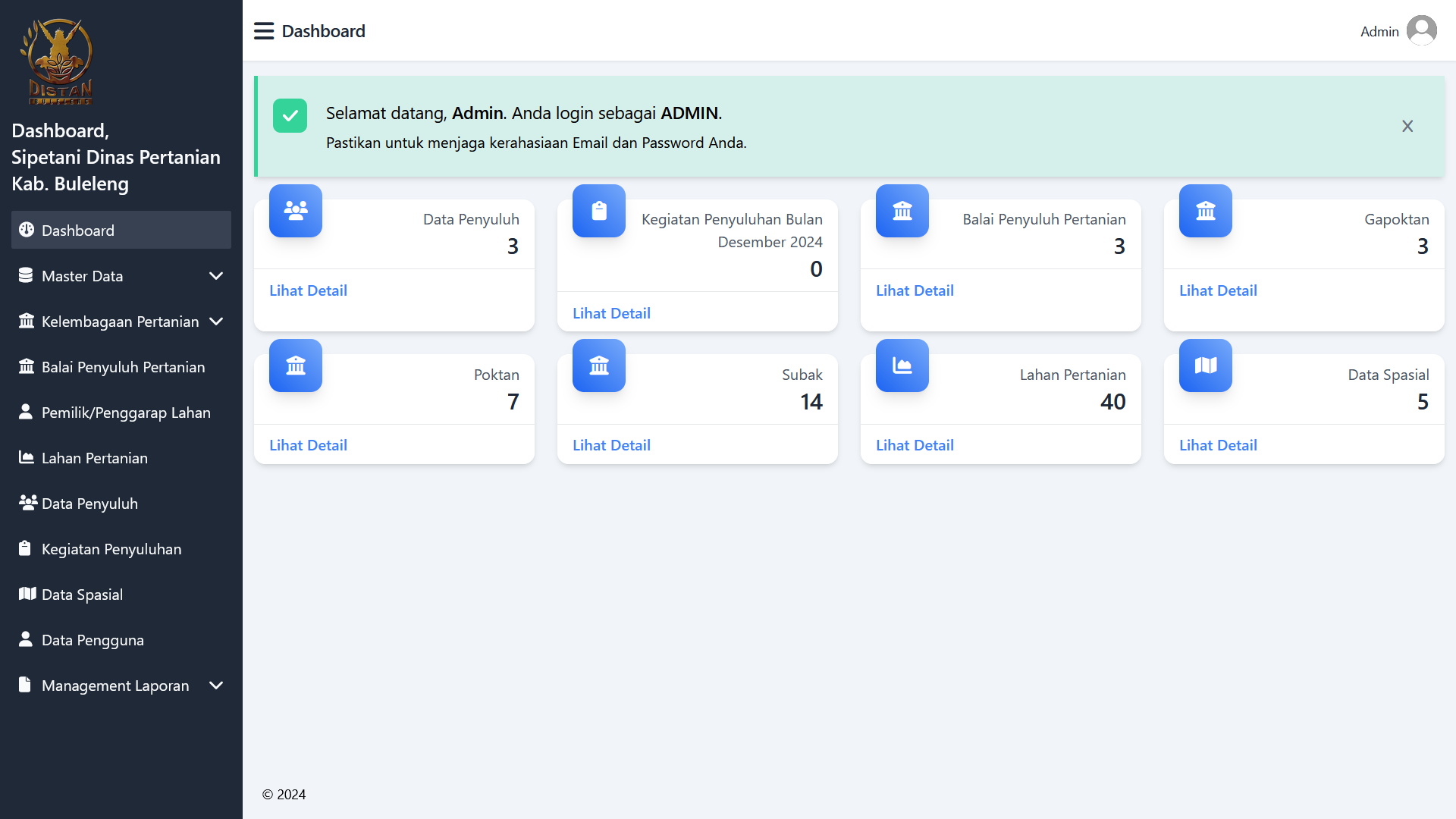Image resolution: width=1456 pixels, height=819 pixels.
Task: Click the Admin profile avatar icon
Action: pos(1421,31)
